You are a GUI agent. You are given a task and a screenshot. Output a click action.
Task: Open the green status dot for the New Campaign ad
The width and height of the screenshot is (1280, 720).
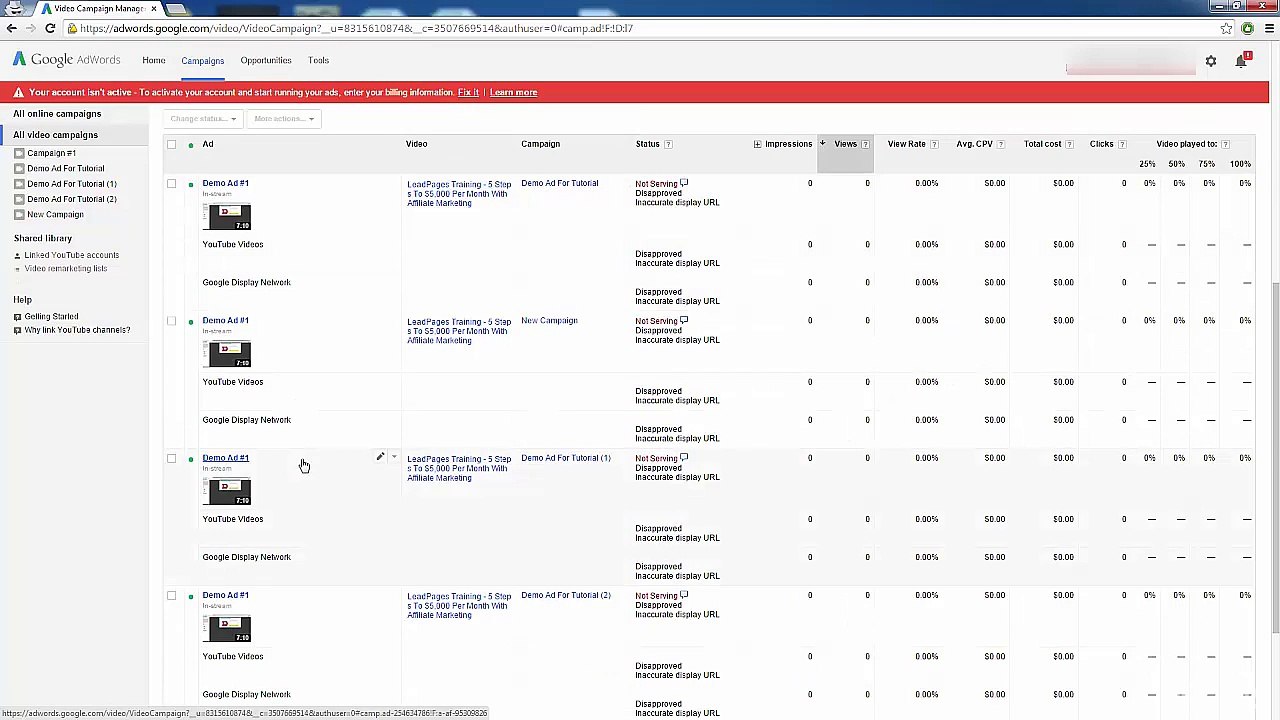pyautogui.click(x=191, y=322)
